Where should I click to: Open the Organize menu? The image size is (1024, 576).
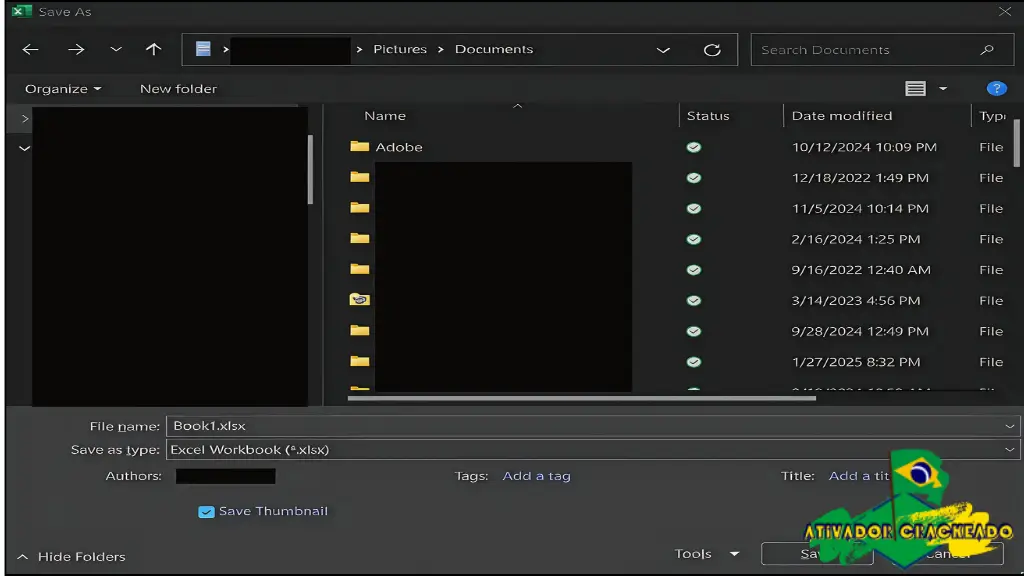(63, 89)
